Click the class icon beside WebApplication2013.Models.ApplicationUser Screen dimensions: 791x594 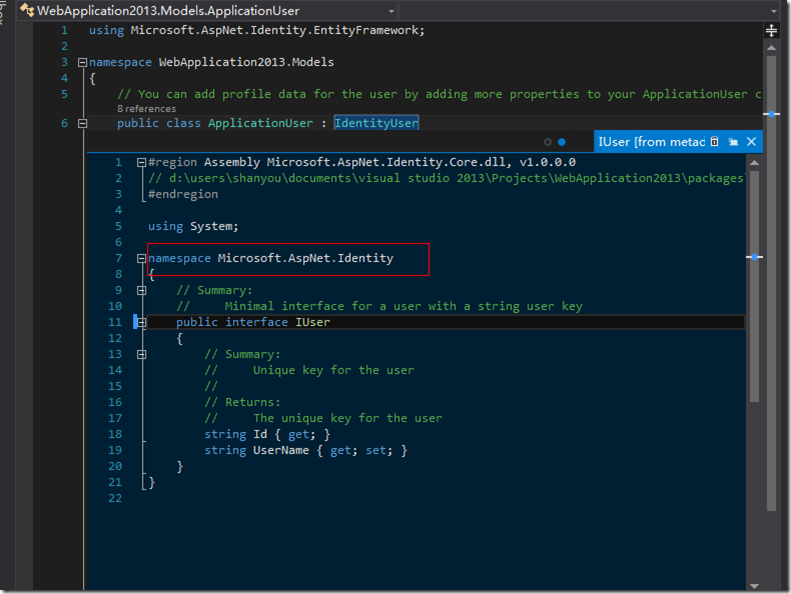pos(28,10)
